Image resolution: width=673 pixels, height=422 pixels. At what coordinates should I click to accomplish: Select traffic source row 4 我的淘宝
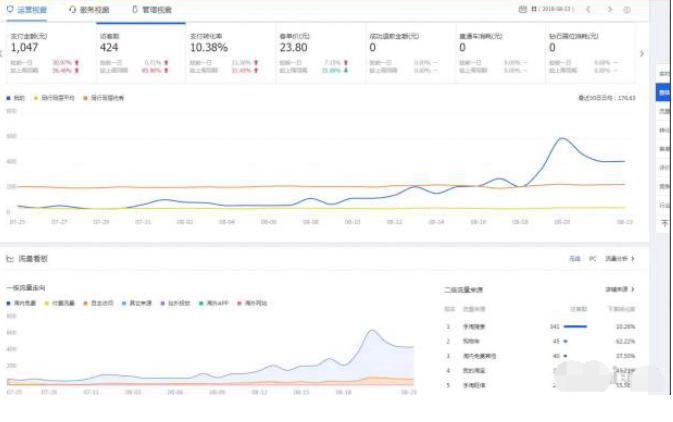540,370
